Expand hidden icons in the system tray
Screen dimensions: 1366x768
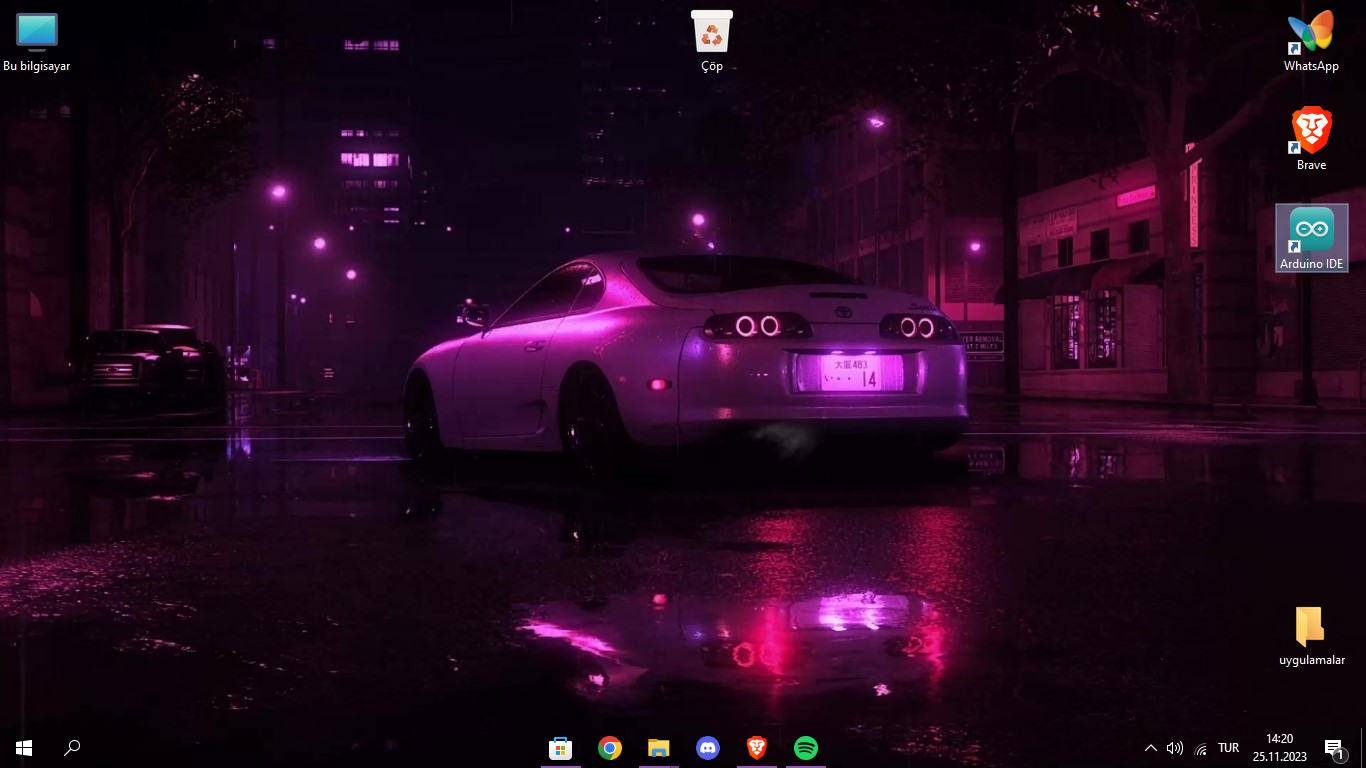pos(1150,747)
